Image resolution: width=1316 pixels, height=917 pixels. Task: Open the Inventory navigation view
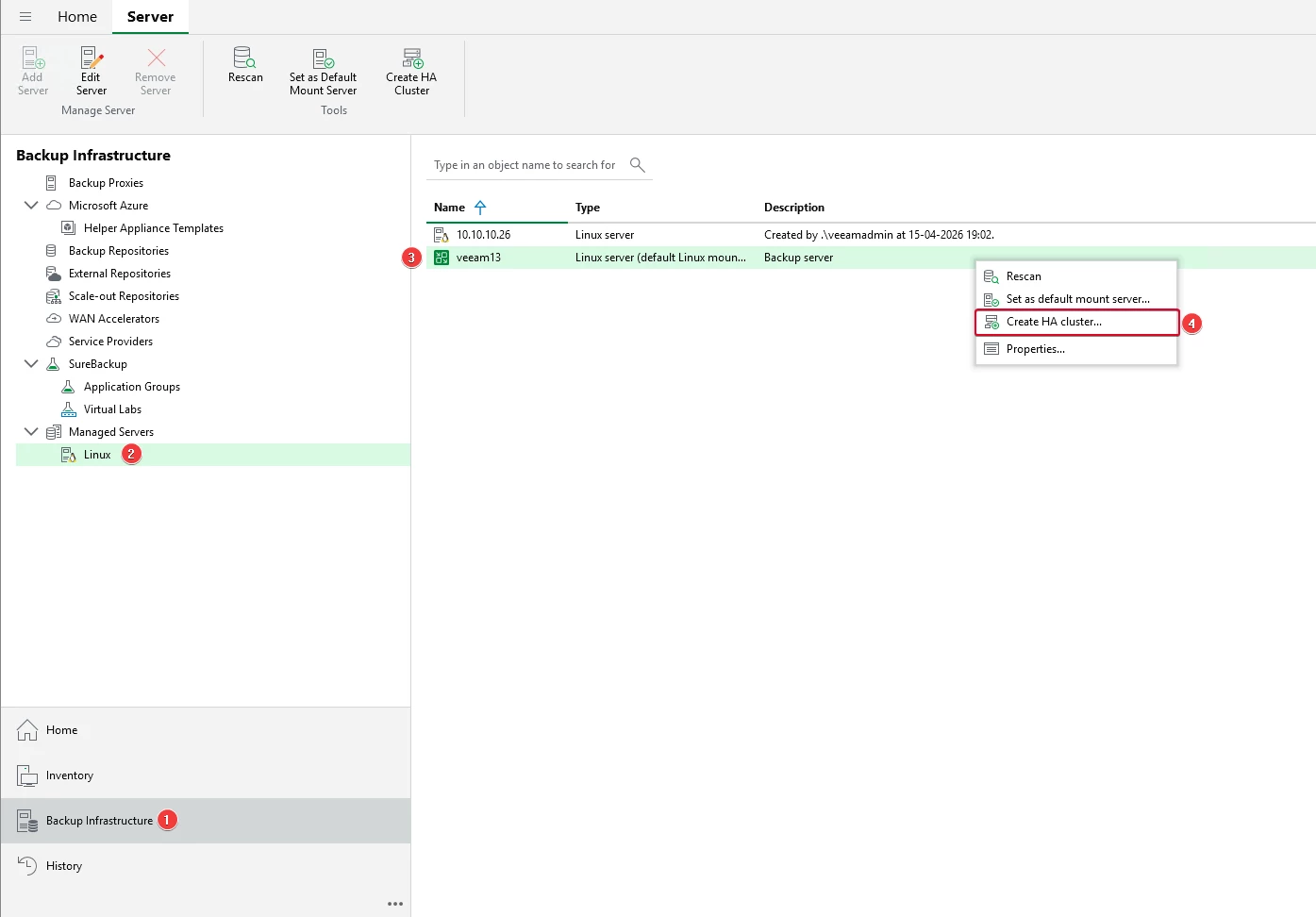tap(206, 775)
